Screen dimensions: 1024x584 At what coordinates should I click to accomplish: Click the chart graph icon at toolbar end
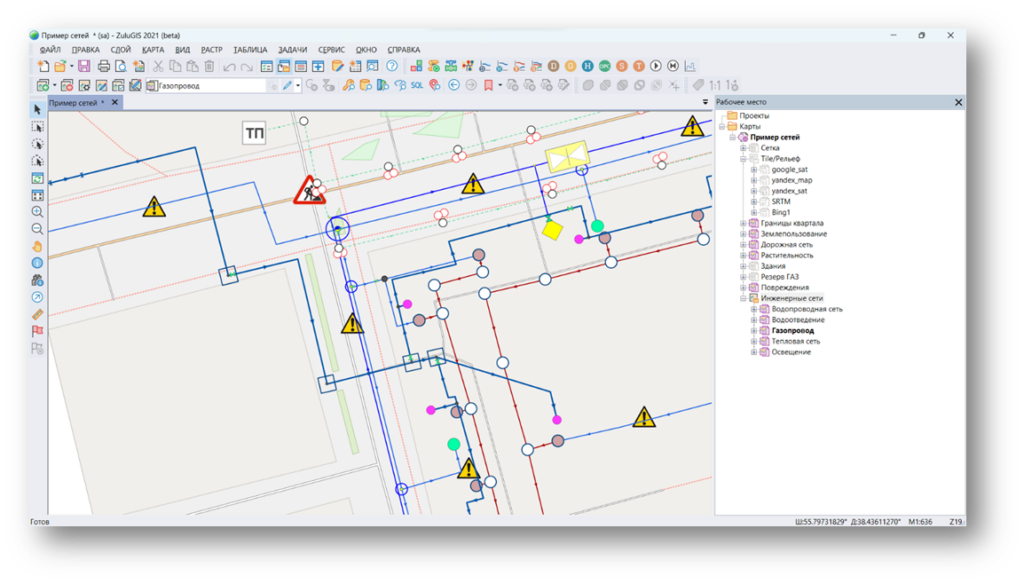coord(690,66)
